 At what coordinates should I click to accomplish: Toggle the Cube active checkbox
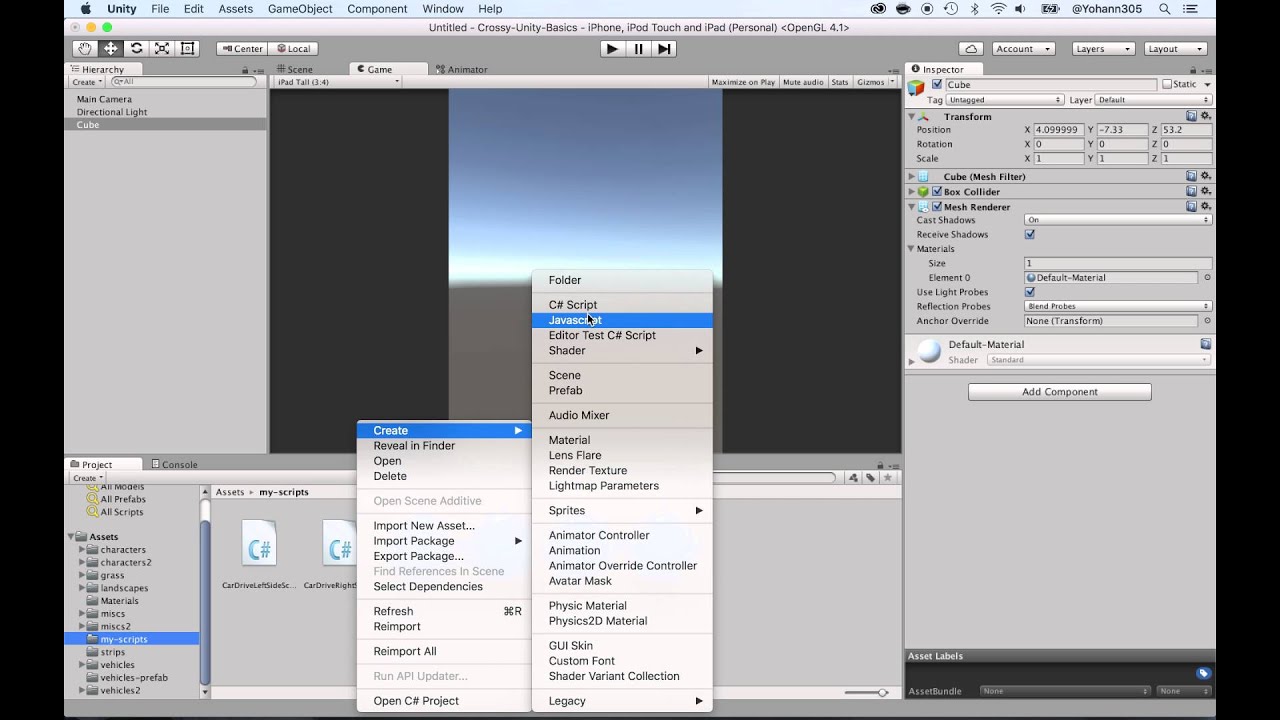(937, 85)
